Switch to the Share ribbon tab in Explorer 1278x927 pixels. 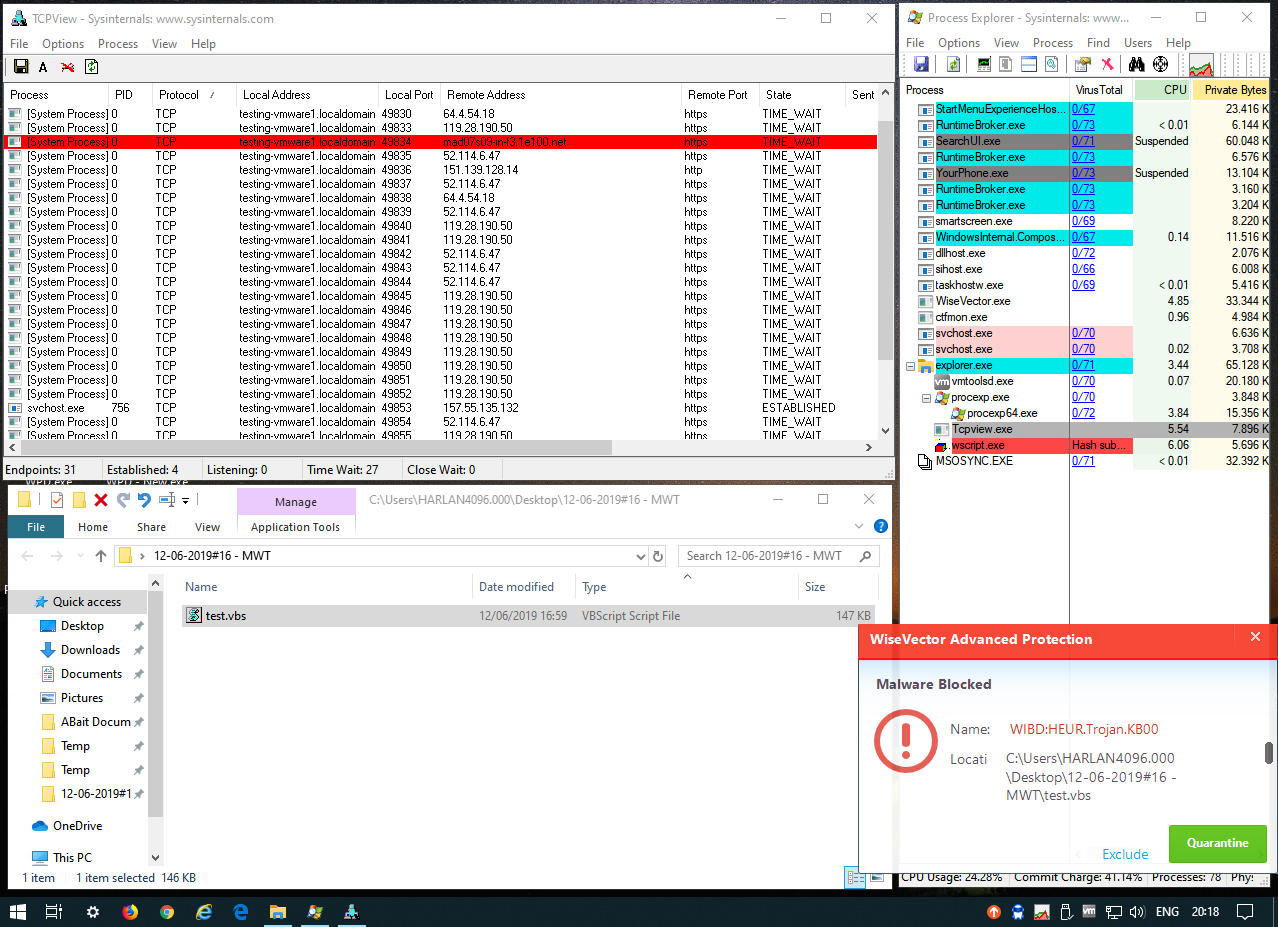pyautogui.click(x=152, y=527)
